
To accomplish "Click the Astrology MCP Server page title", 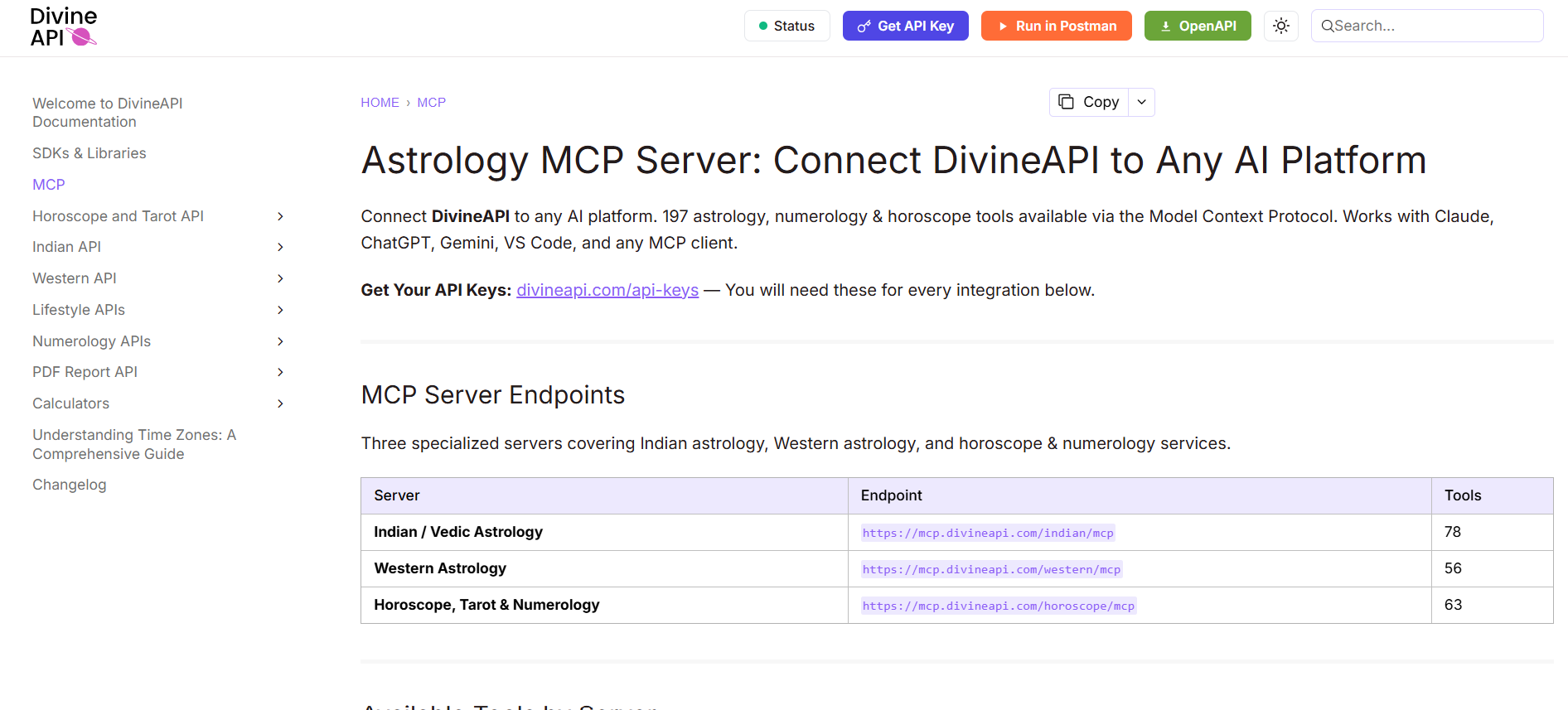I will (x=893, y=161).
